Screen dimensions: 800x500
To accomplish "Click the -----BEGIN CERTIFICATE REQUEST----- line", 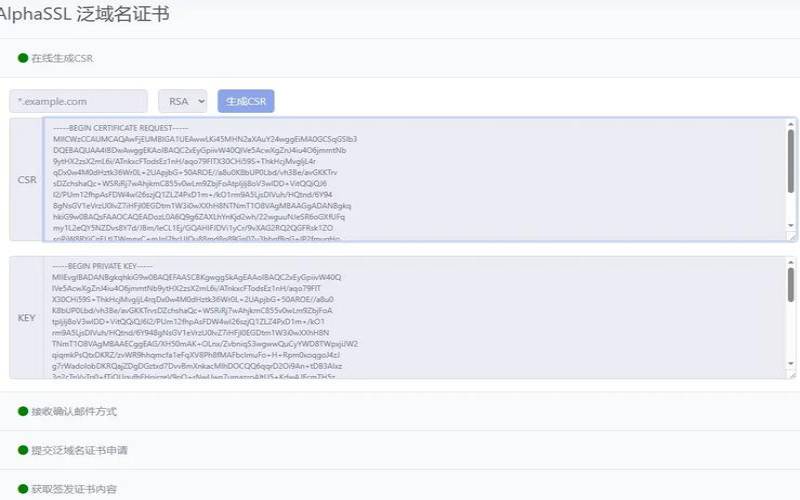I will (x=121, y=128).
